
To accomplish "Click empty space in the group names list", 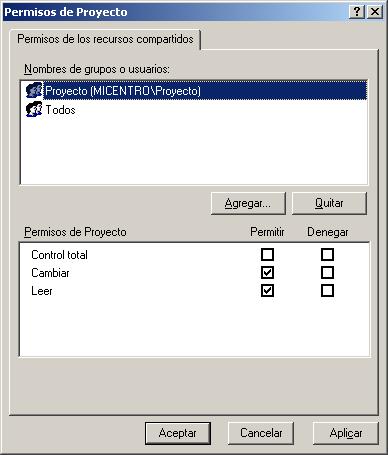I will coord(193,150).
